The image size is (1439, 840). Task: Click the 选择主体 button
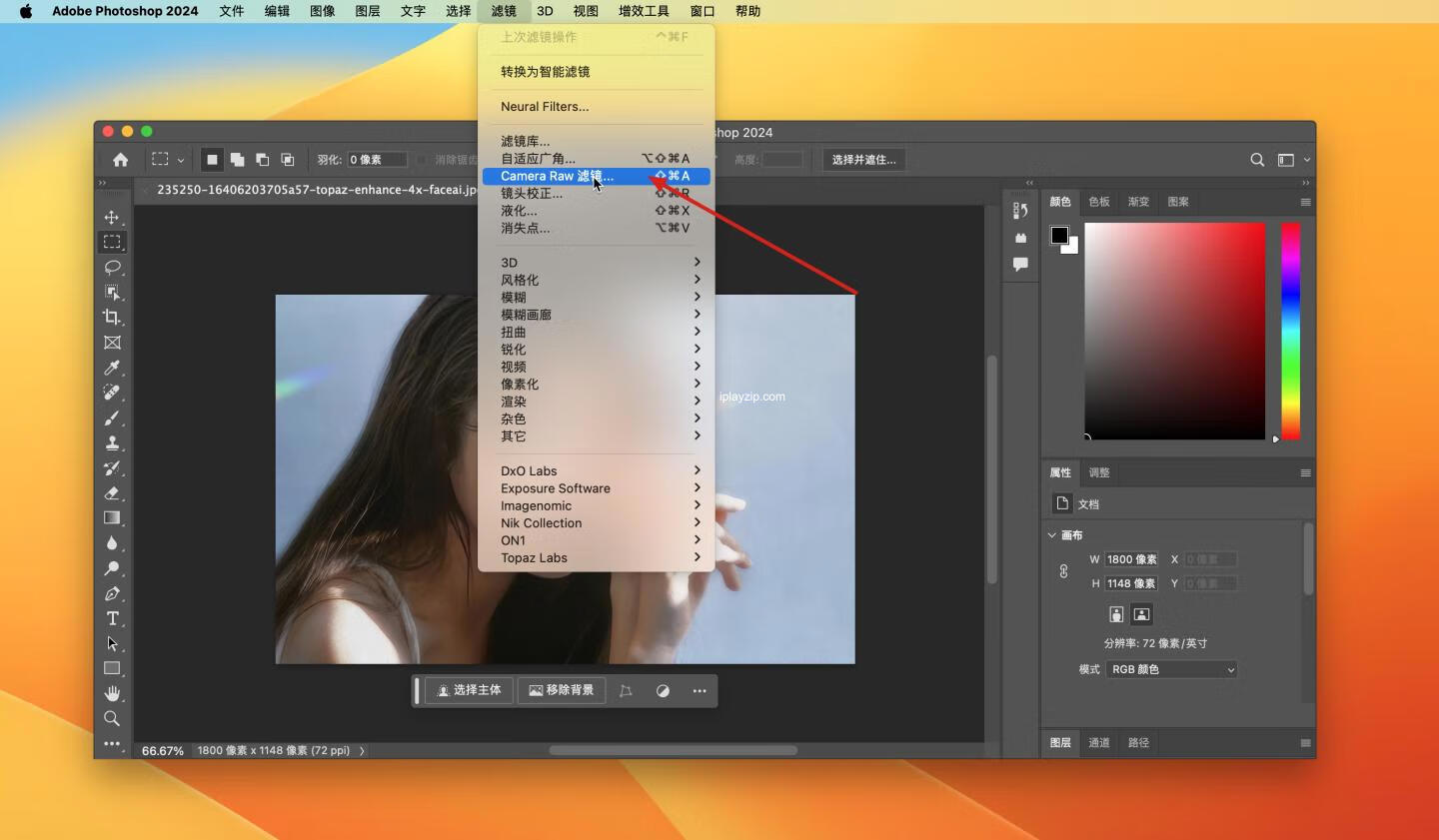[470, 691]
